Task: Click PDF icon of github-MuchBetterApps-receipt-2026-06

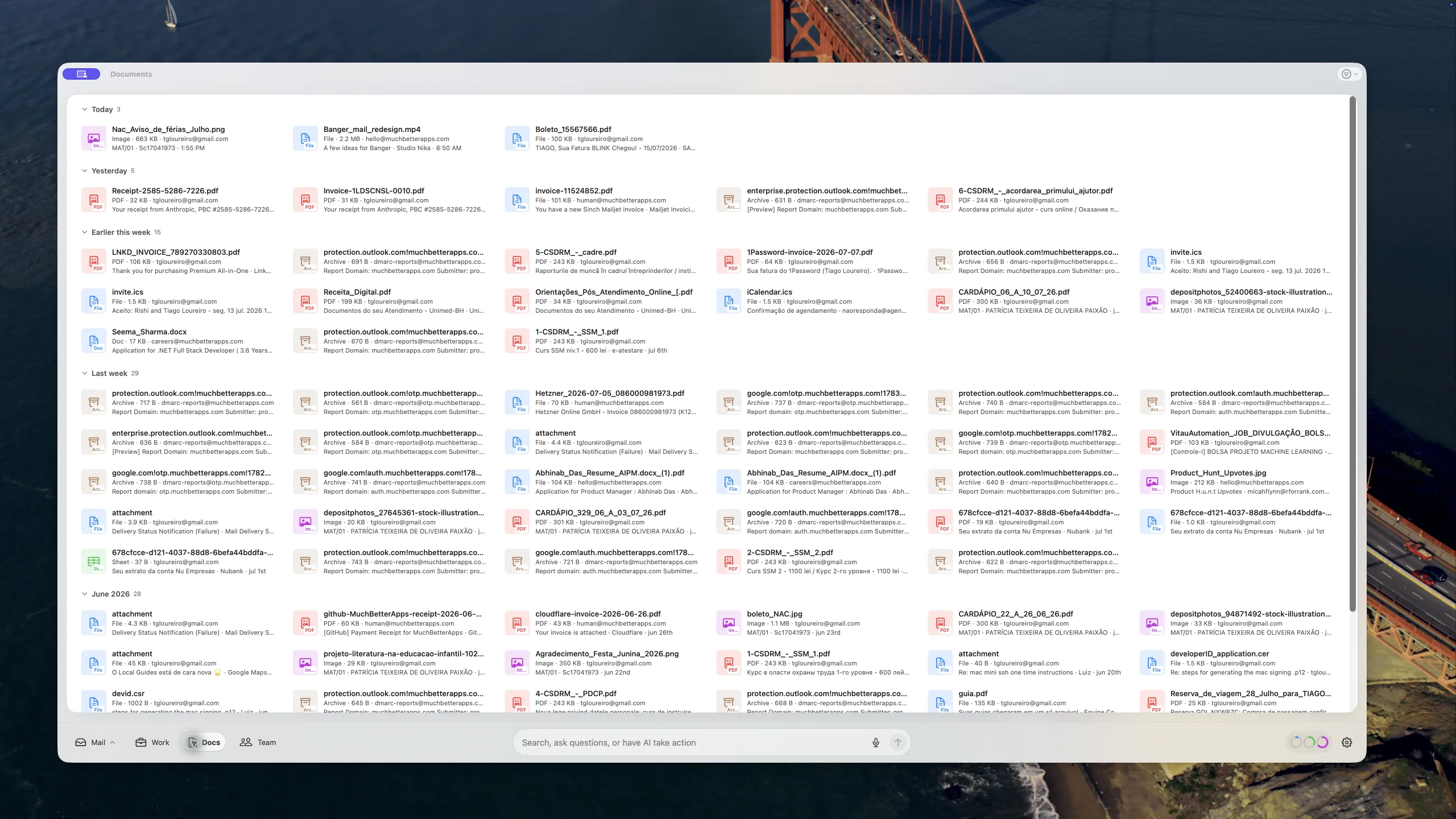Action: tap(305, 623)
